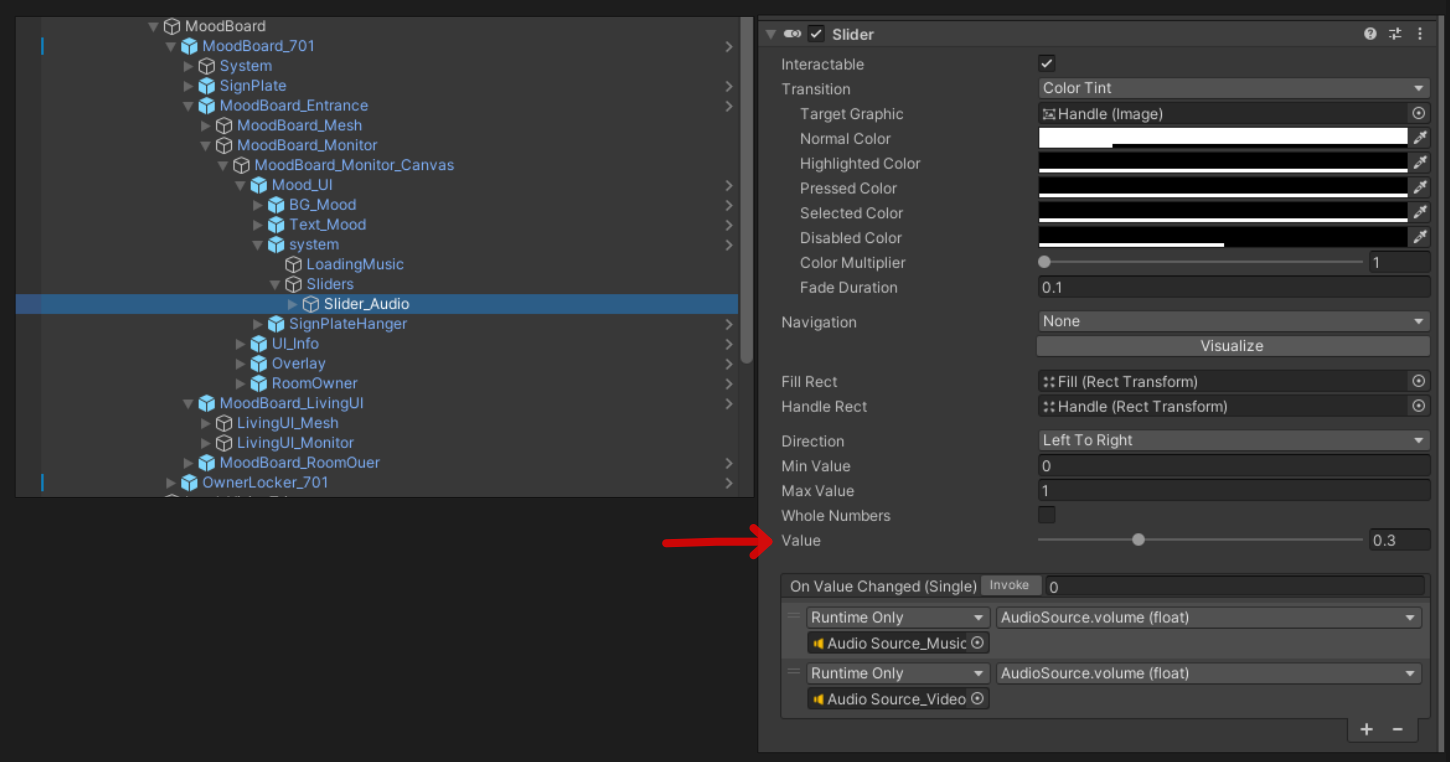Click the prefab open arrow for MoodBoard_LivingUI
The image size is (1450, 762).
click(x=729, y=403)
